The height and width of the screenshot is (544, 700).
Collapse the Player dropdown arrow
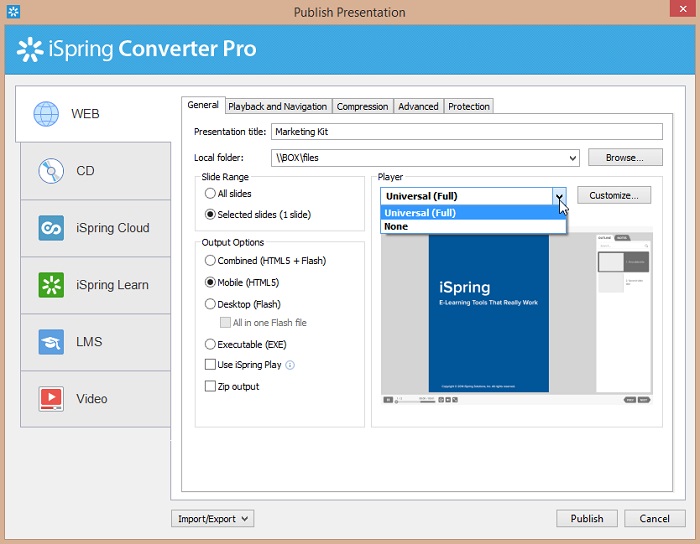pyautogui.click(x=559, y=196)
